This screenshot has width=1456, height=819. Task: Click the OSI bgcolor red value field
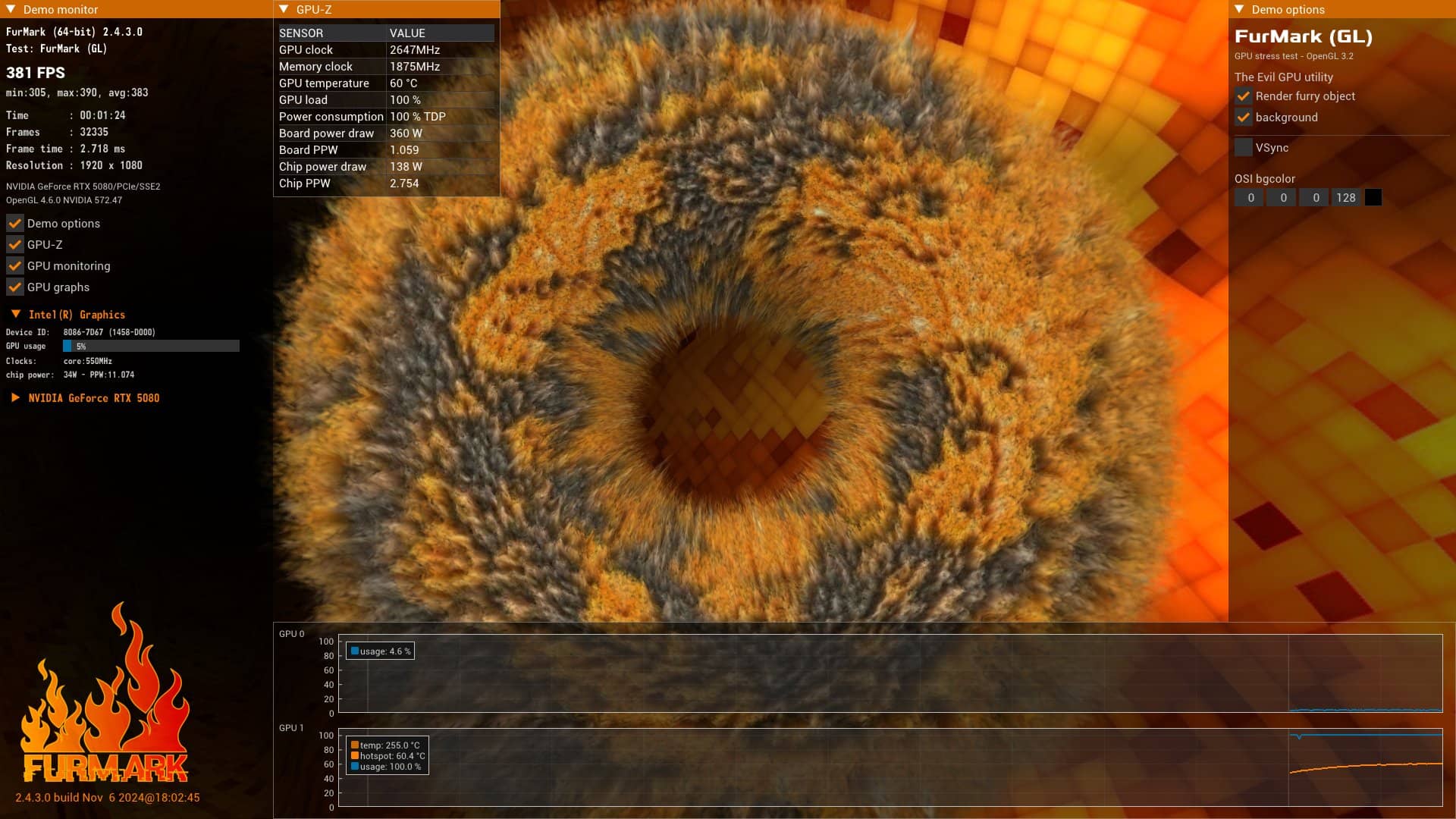point(1250,198)
